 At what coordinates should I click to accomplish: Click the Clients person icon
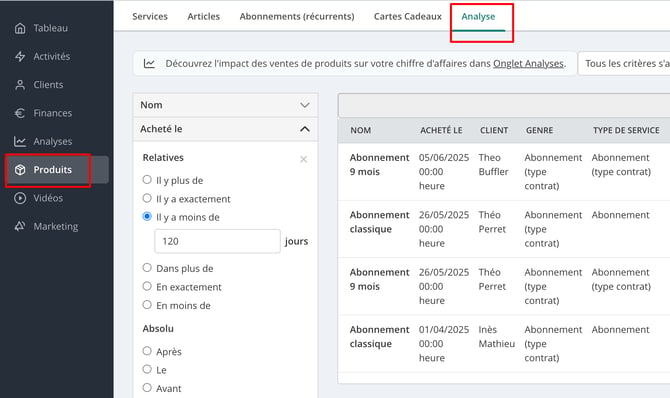click(20, 85)
